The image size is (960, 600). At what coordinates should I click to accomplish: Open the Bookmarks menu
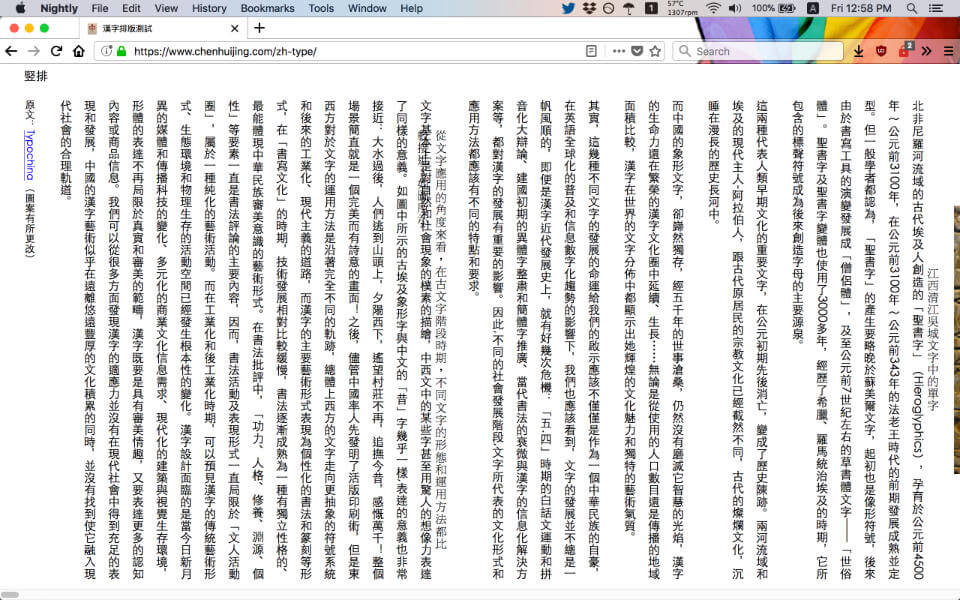267,9
